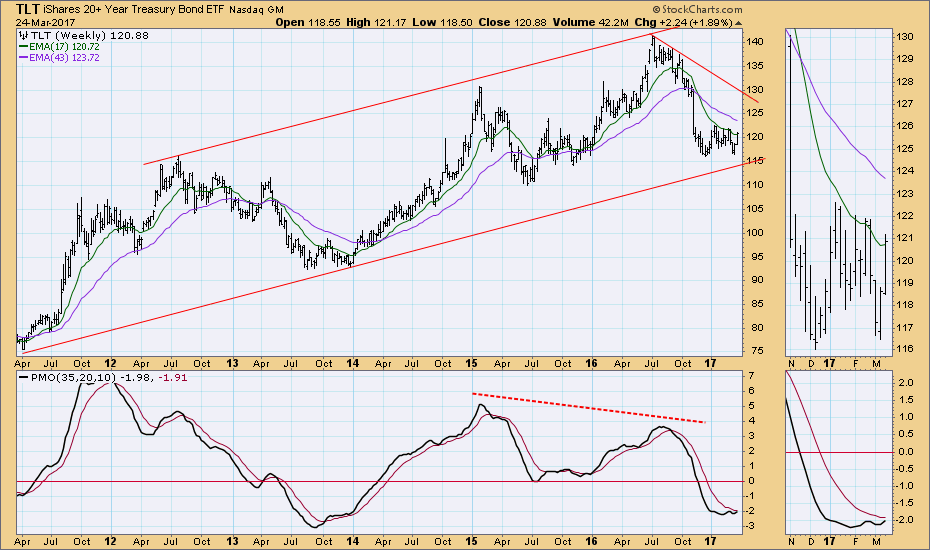Click the Nasdaq GM exchange label
The width and height of the screenshot is (930, 550).
[x=256, y=10]
